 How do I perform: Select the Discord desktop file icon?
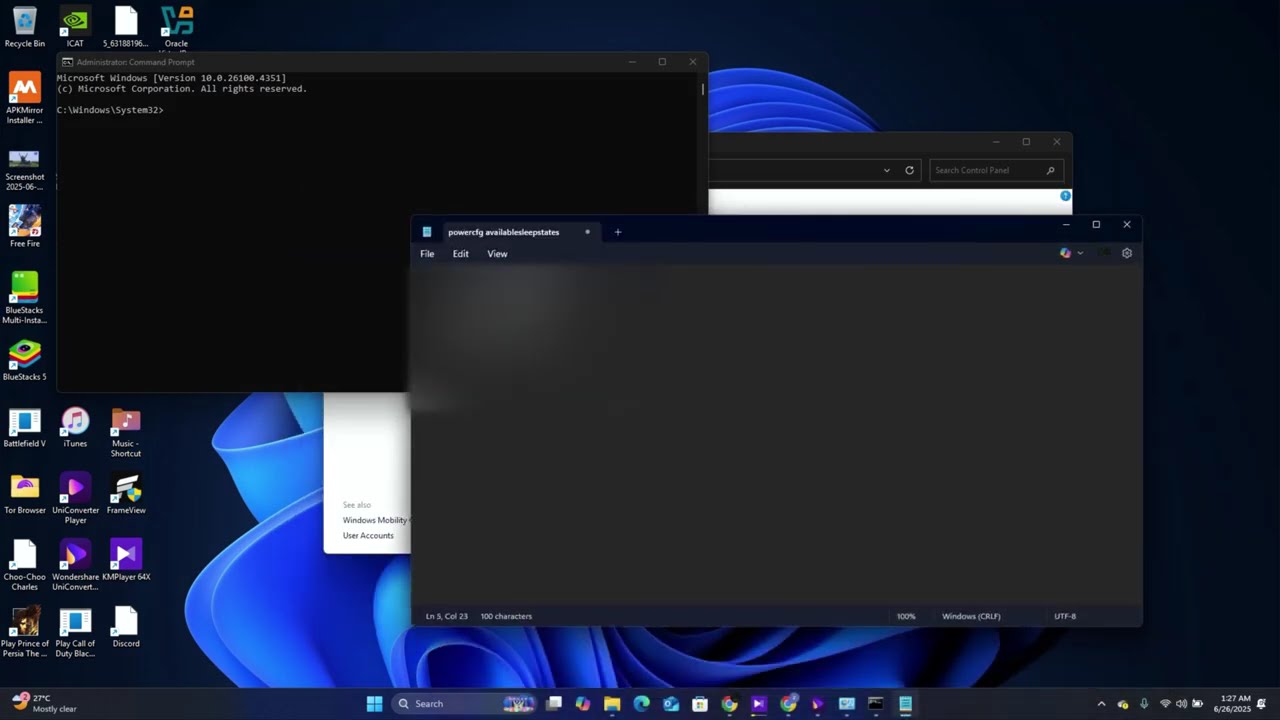click(x=126, y=627)
